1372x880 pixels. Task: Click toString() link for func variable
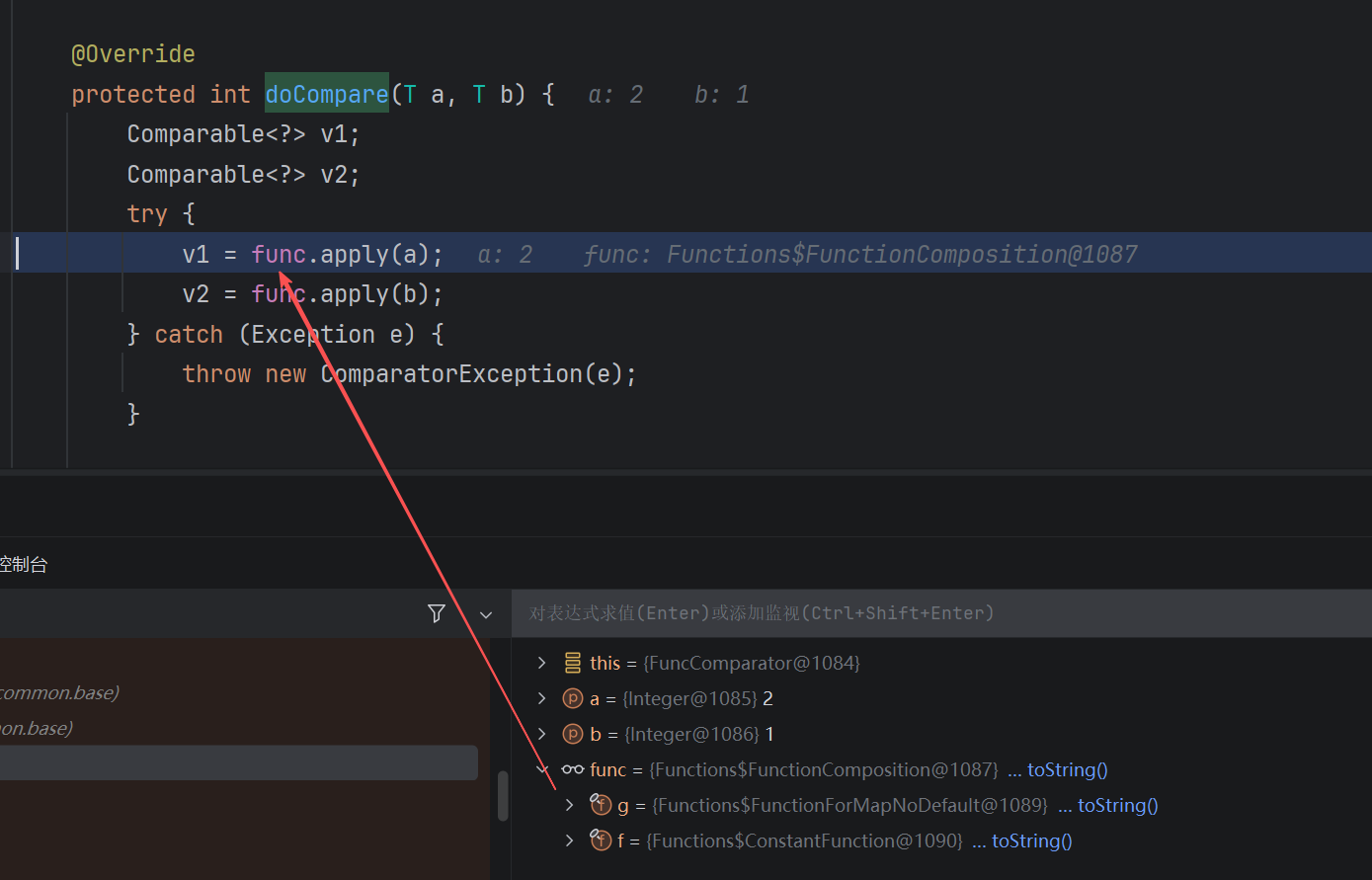pos(1067,769)
